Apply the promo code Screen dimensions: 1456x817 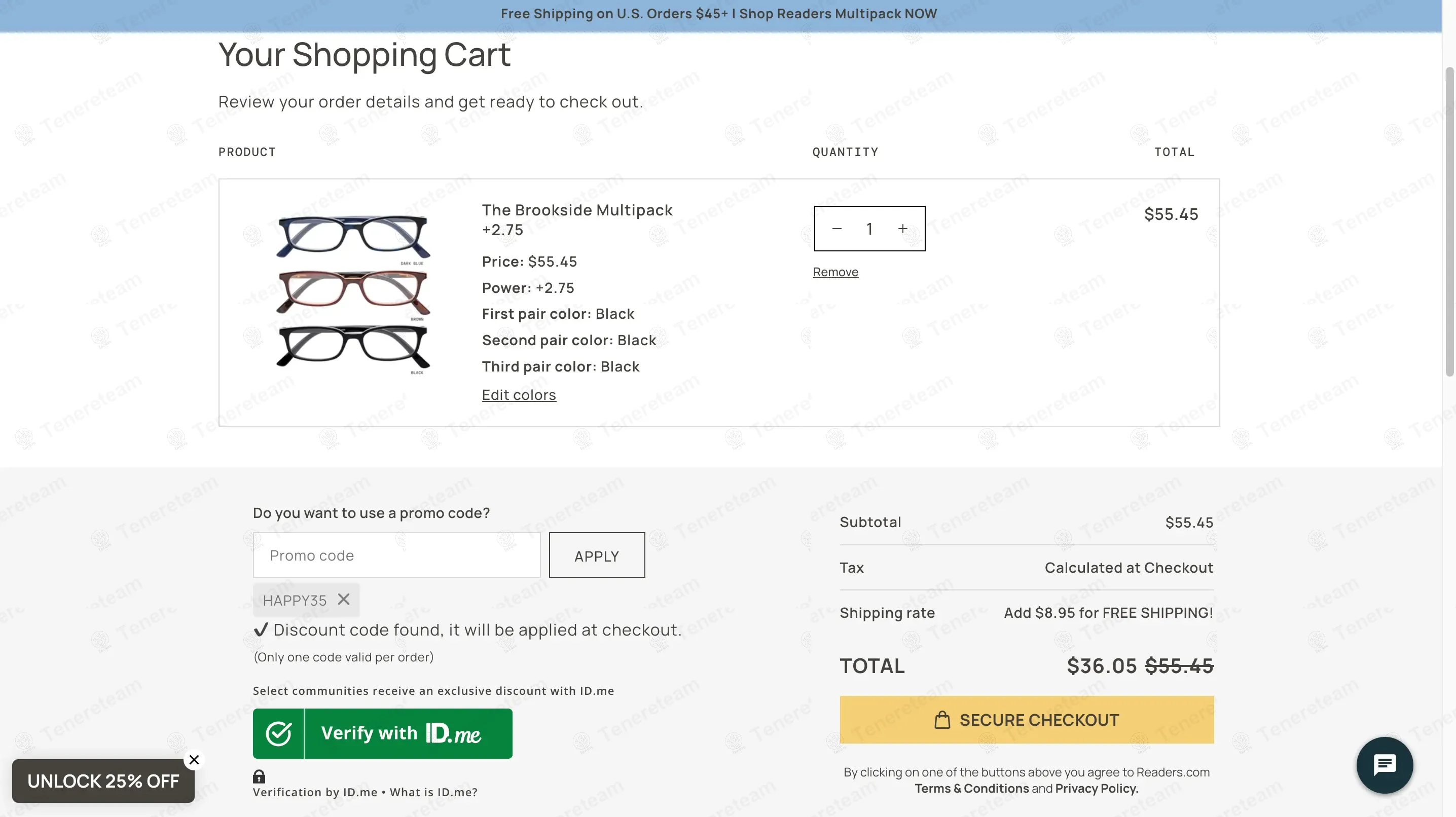point(596,555)
